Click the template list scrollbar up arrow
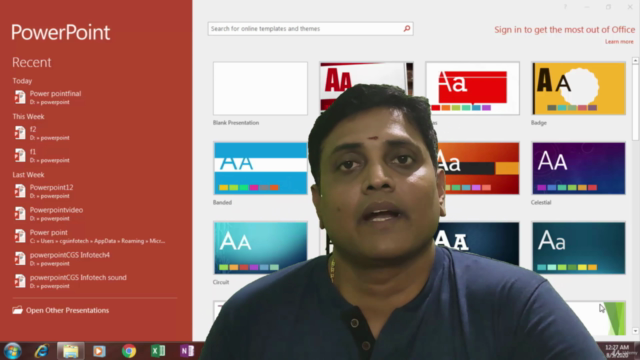 [x=635, y=60]
